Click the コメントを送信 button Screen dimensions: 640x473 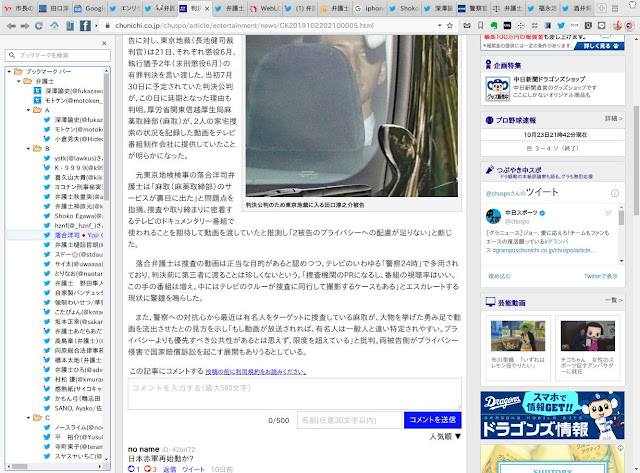point(433,420)
